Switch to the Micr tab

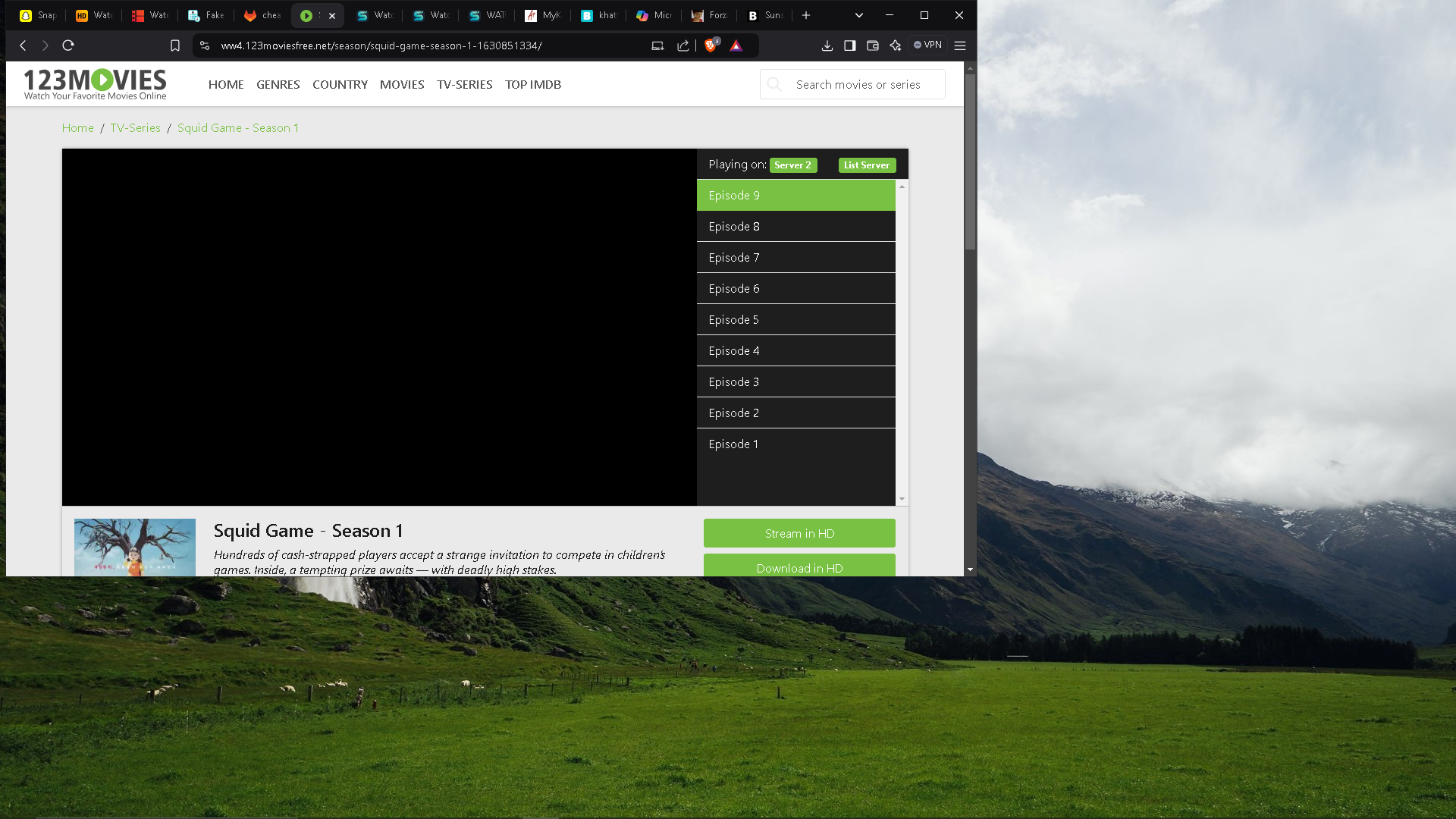tap(655, 15)
